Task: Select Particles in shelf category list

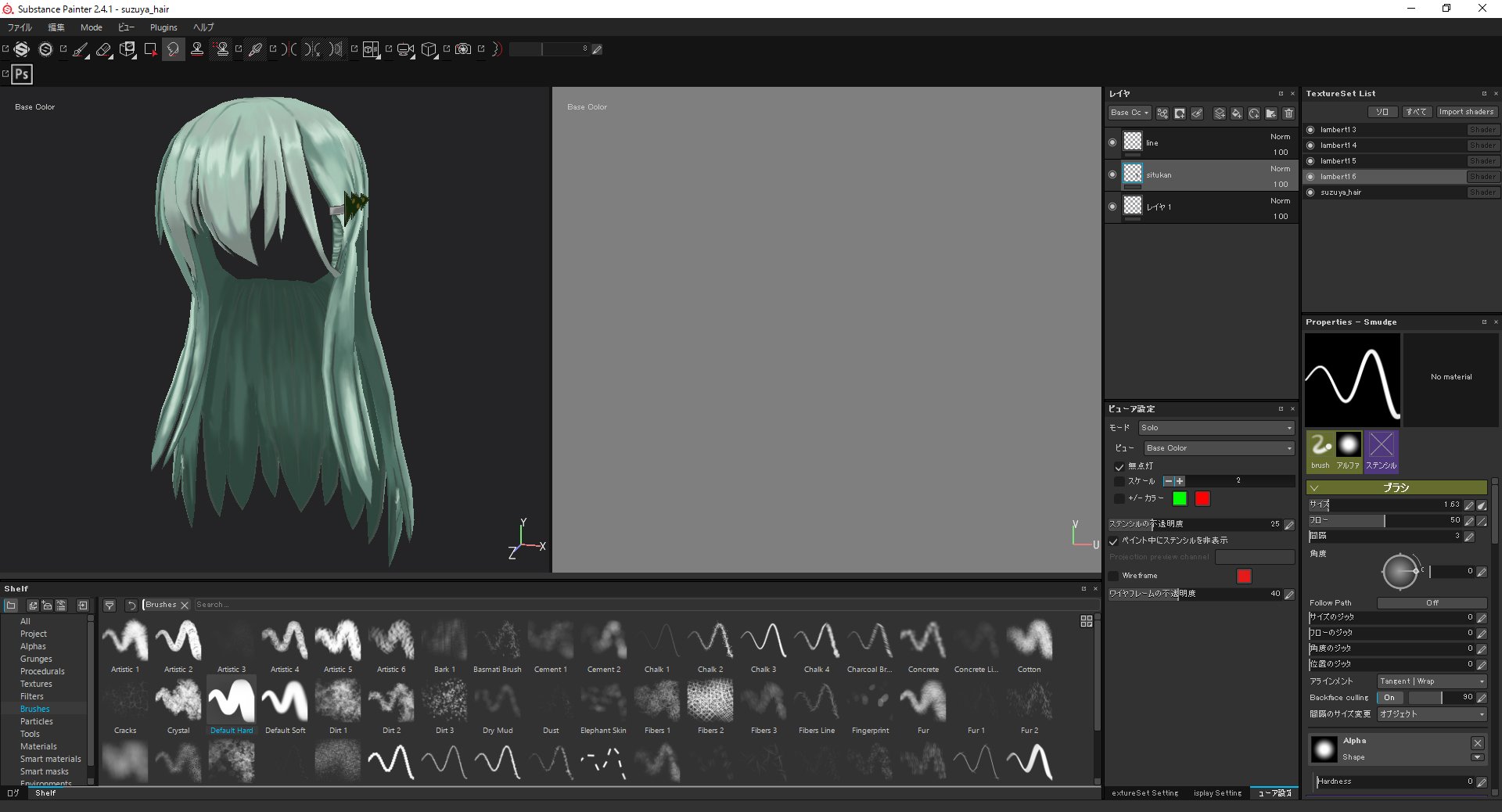Action: [37, 721]
